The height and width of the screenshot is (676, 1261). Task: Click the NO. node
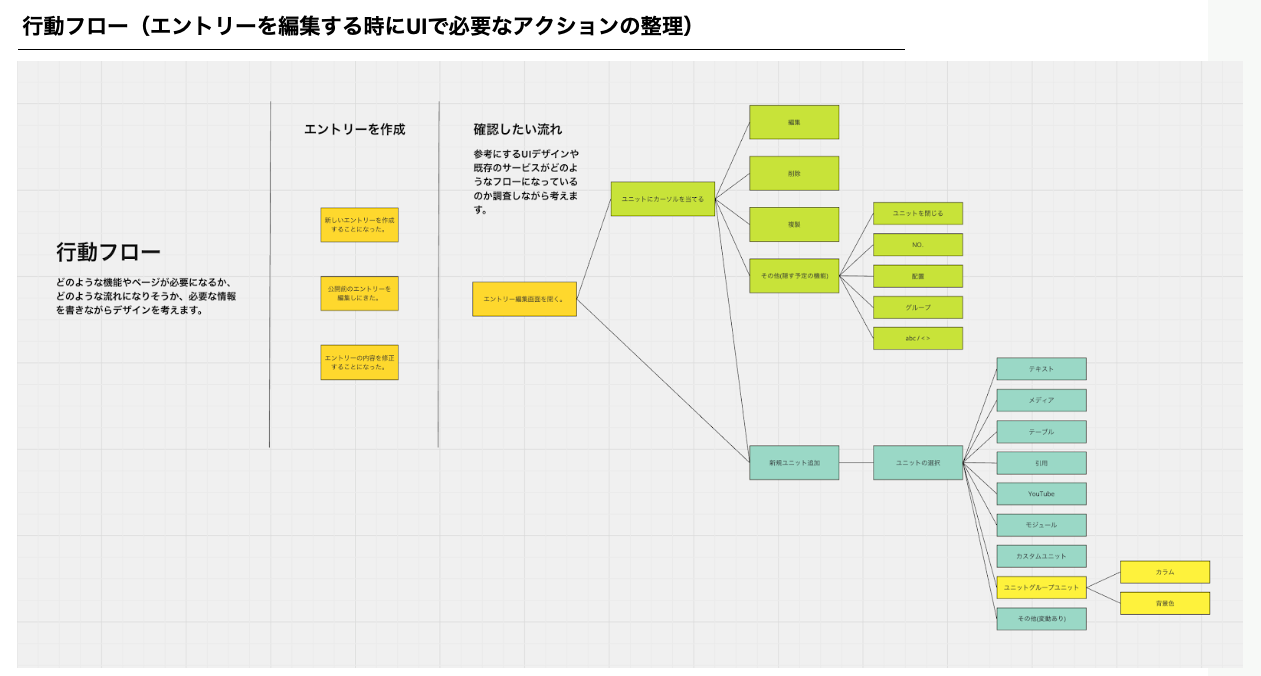(x=917, y=244)
